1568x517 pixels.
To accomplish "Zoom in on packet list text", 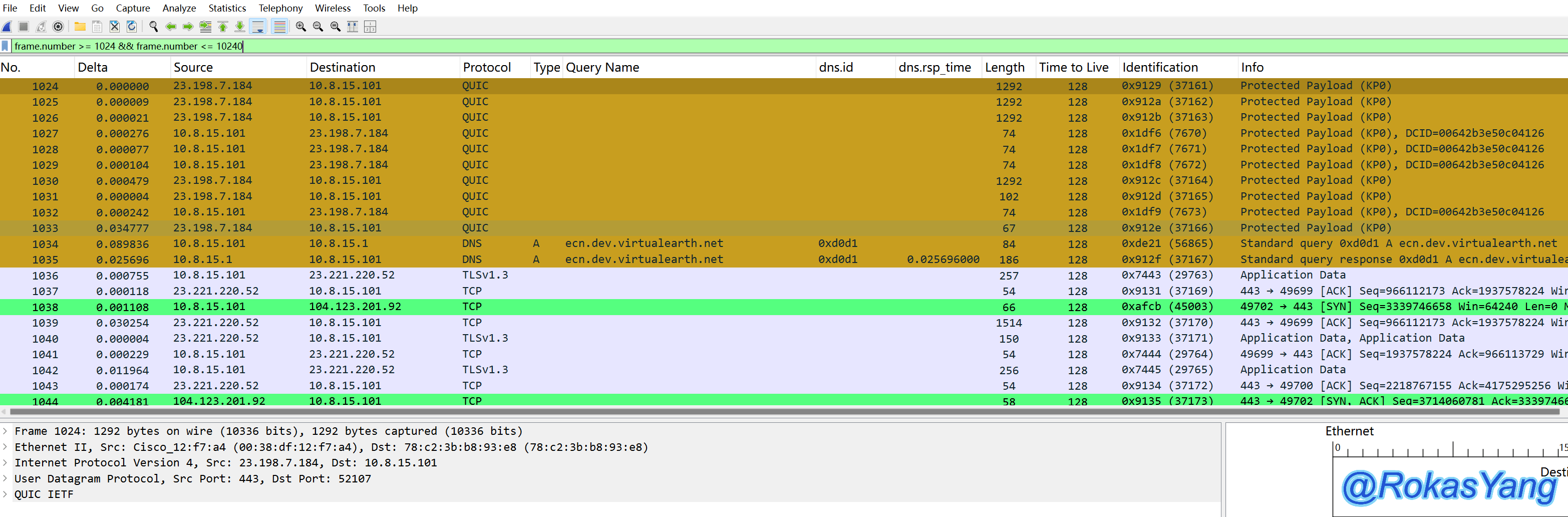I will (300, 26).
